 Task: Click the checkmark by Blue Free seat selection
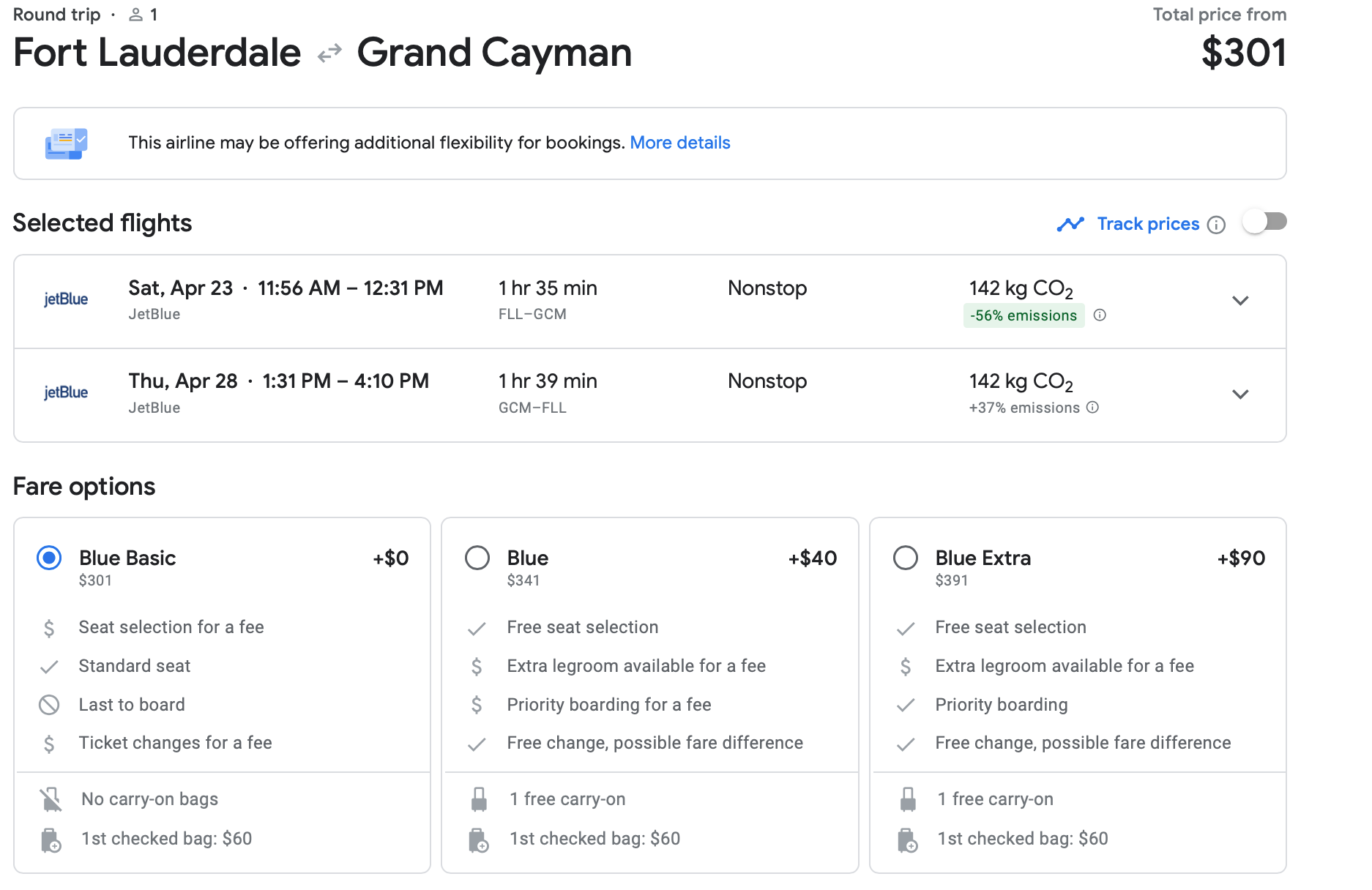477,629
